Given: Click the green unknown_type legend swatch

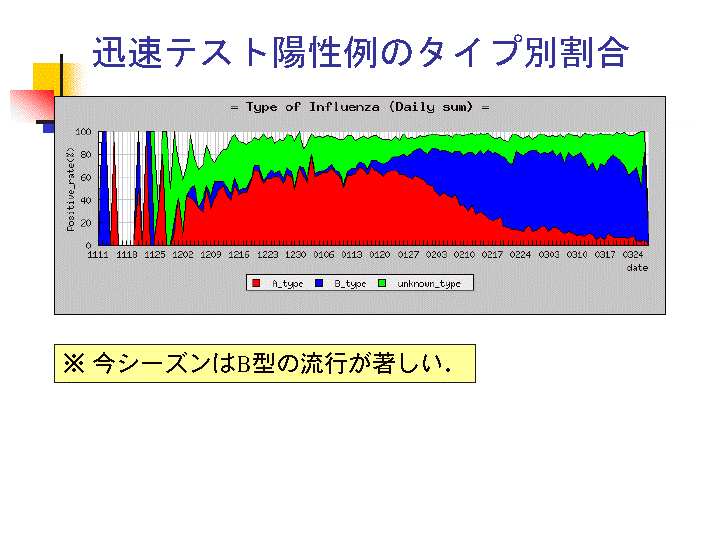Looking at the screenshot, I should point(382,284).
